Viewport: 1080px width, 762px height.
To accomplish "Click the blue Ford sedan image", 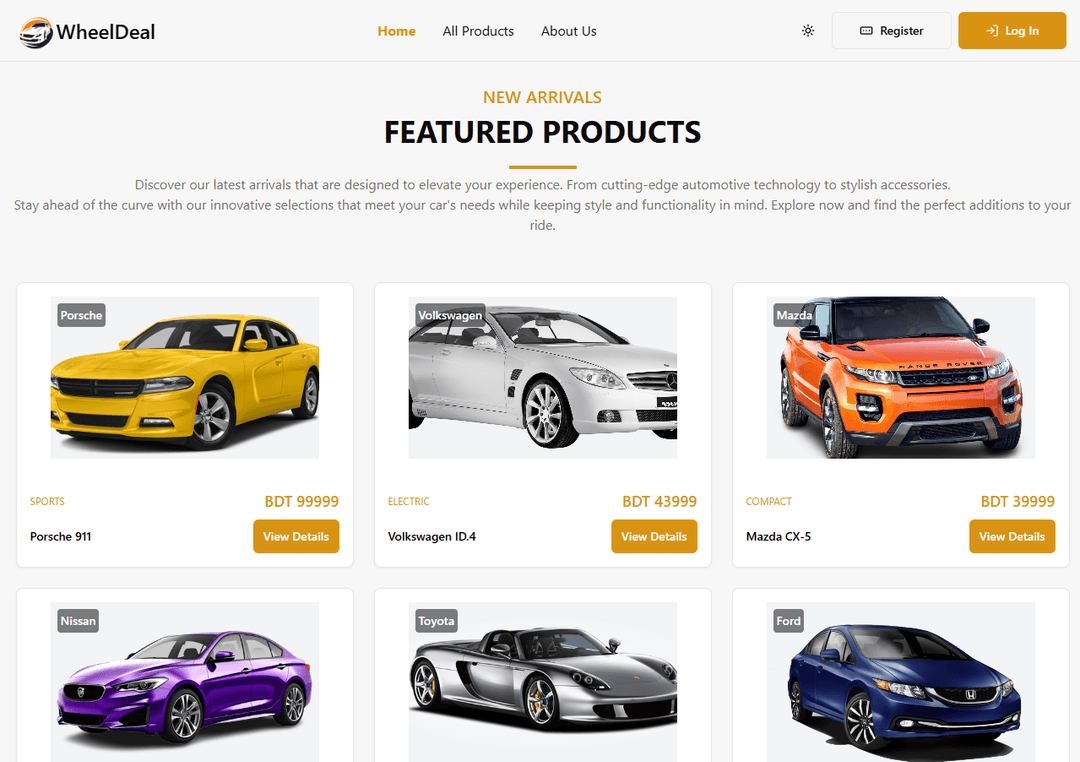I will coord(901,682).
